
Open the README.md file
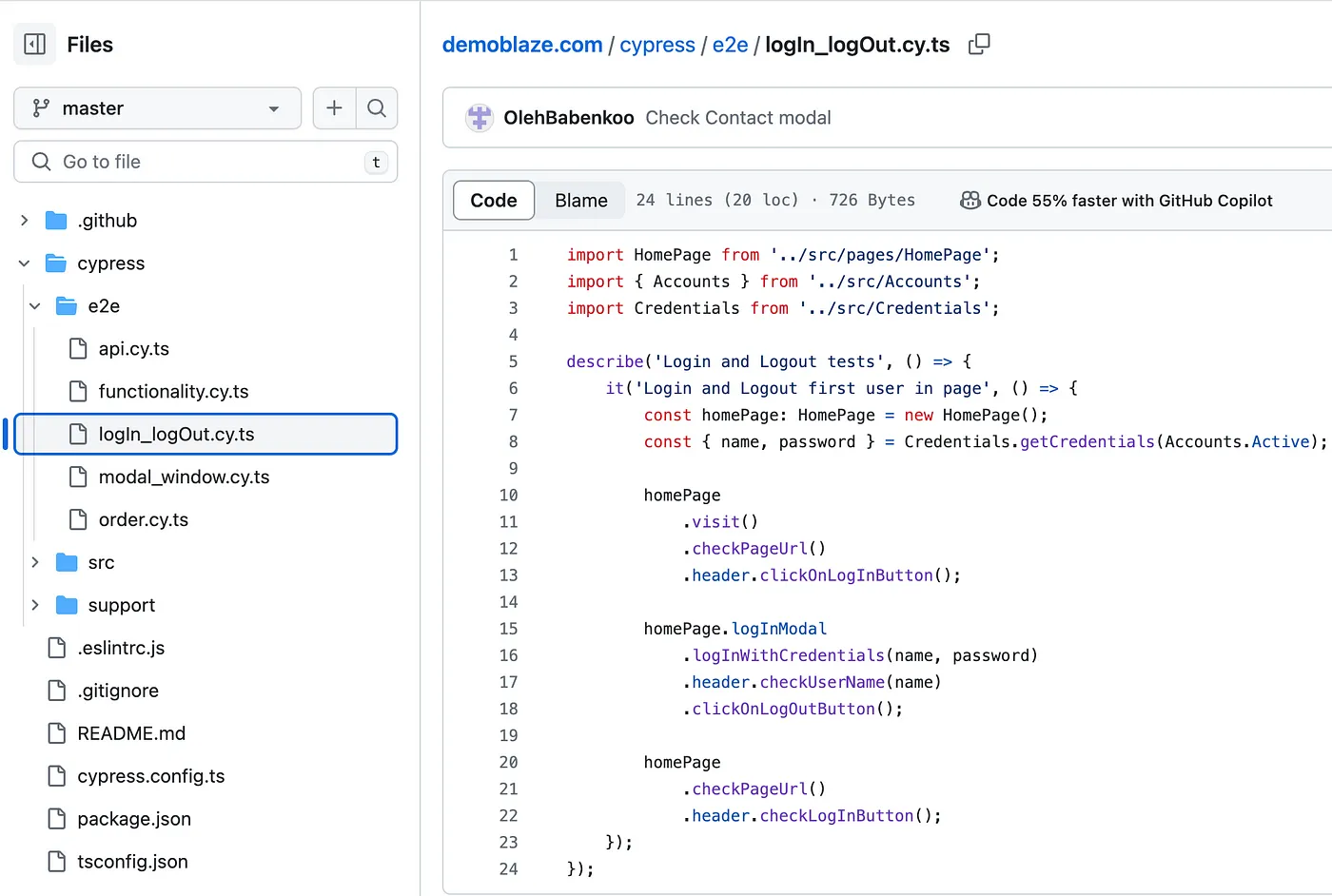point(131,732)
